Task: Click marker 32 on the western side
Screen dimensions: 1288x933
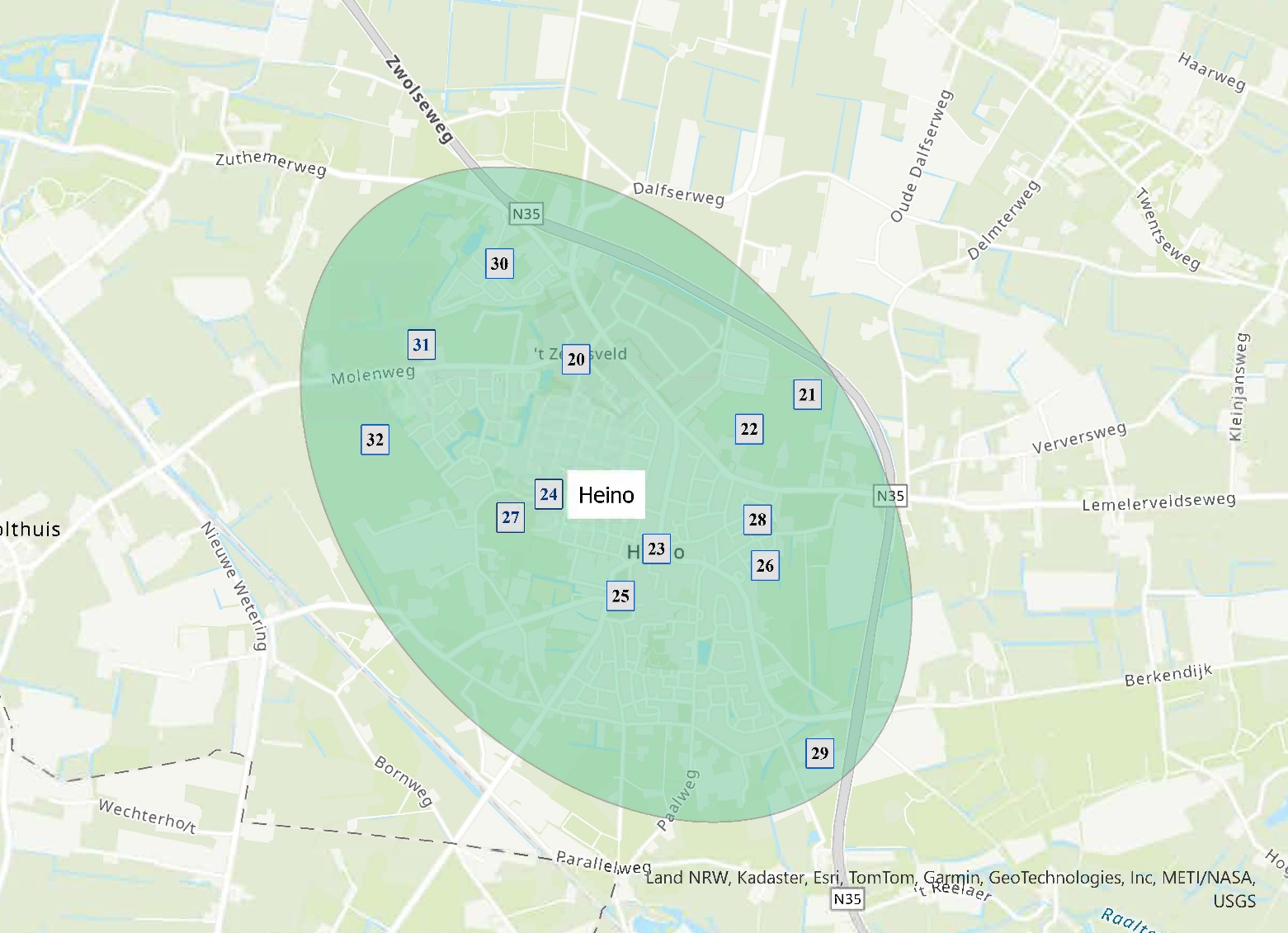Action: 375,439
